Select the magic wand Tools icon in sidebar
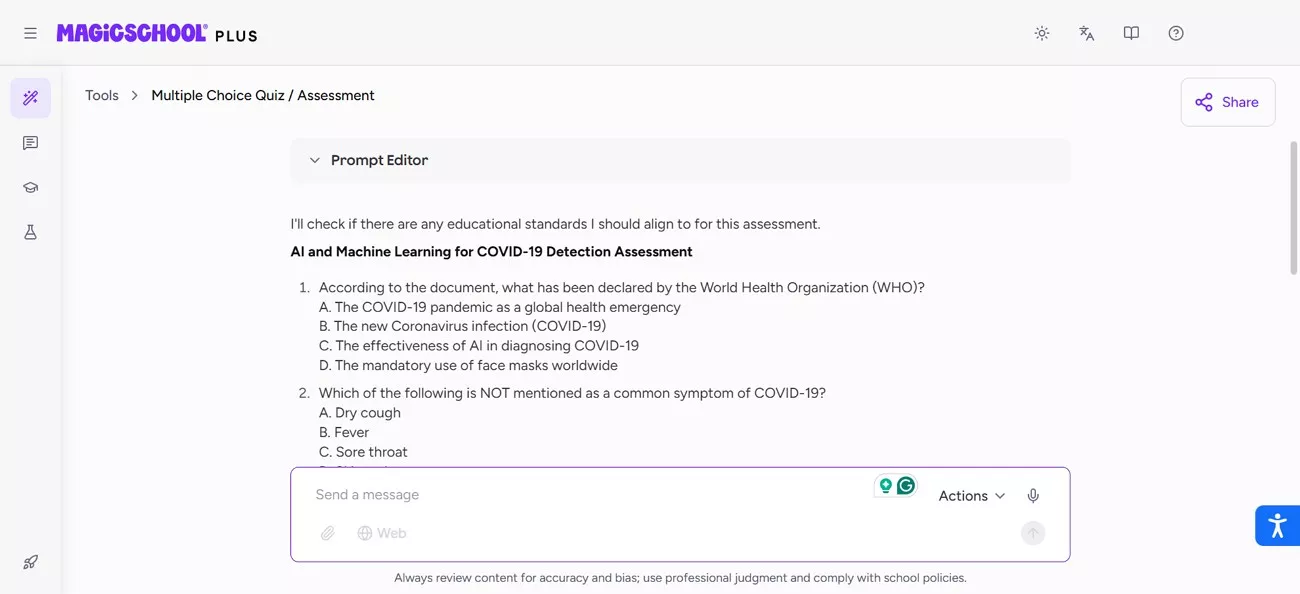This screenshot has height=594, width=1300. click(30, 96)
